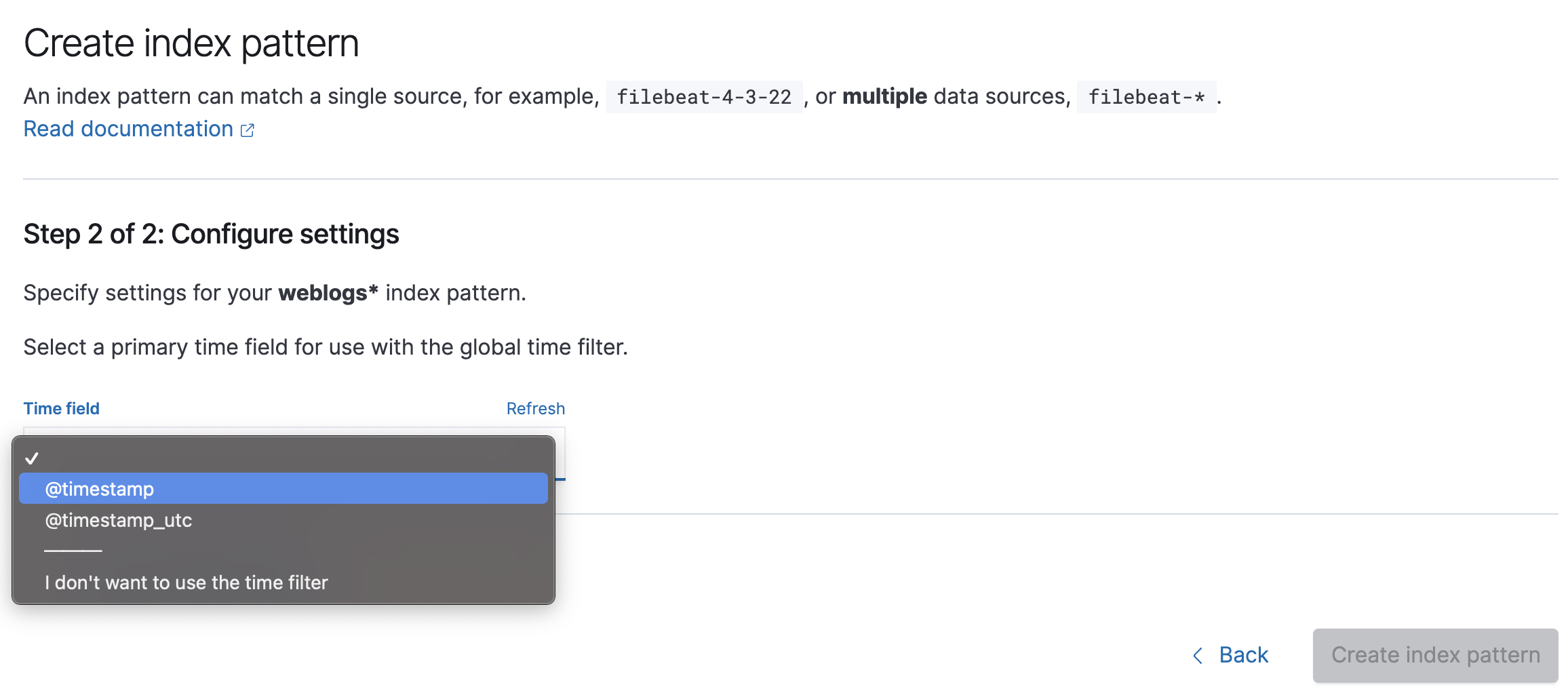Click the separator line in dropdown list
Viewport: 1568px width, 693px height.
point(73,551)
